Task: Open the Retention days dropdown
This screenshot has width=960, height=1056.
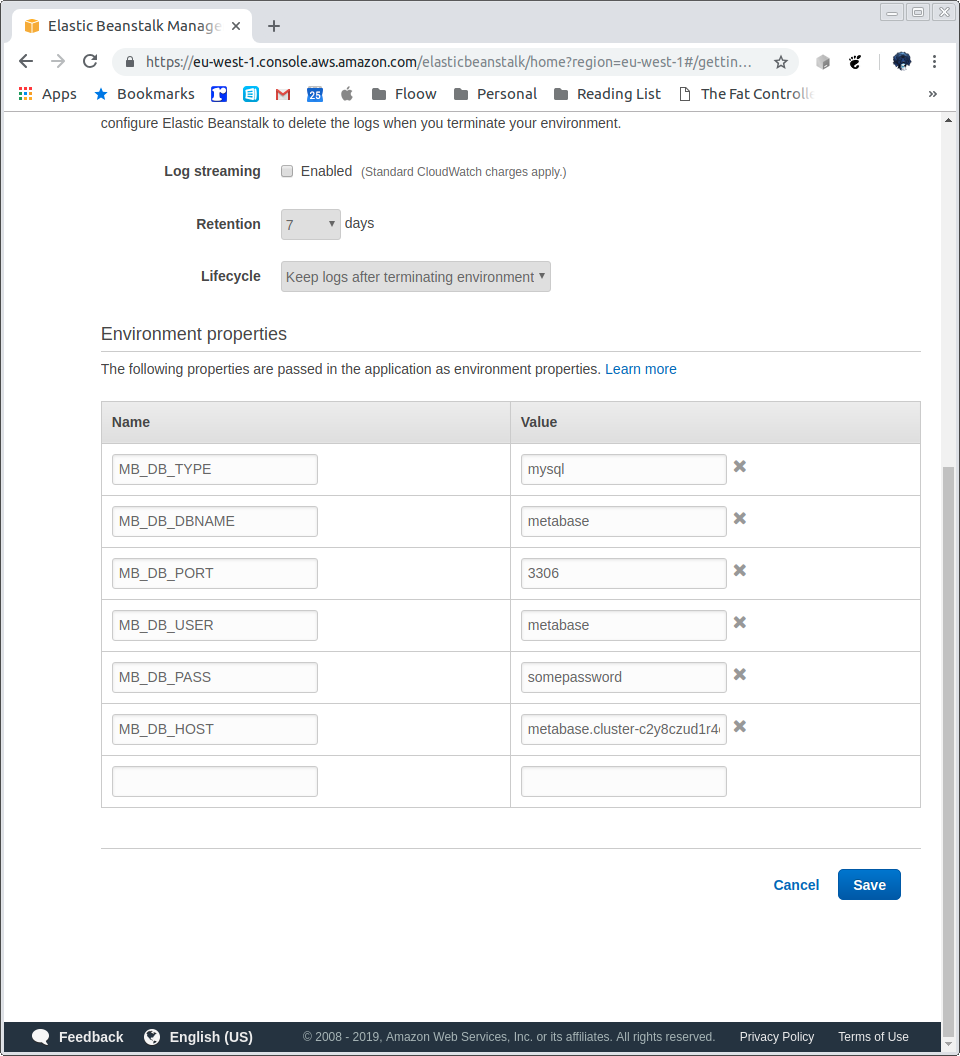Action: pyautogui.click(x=311, y=224)
